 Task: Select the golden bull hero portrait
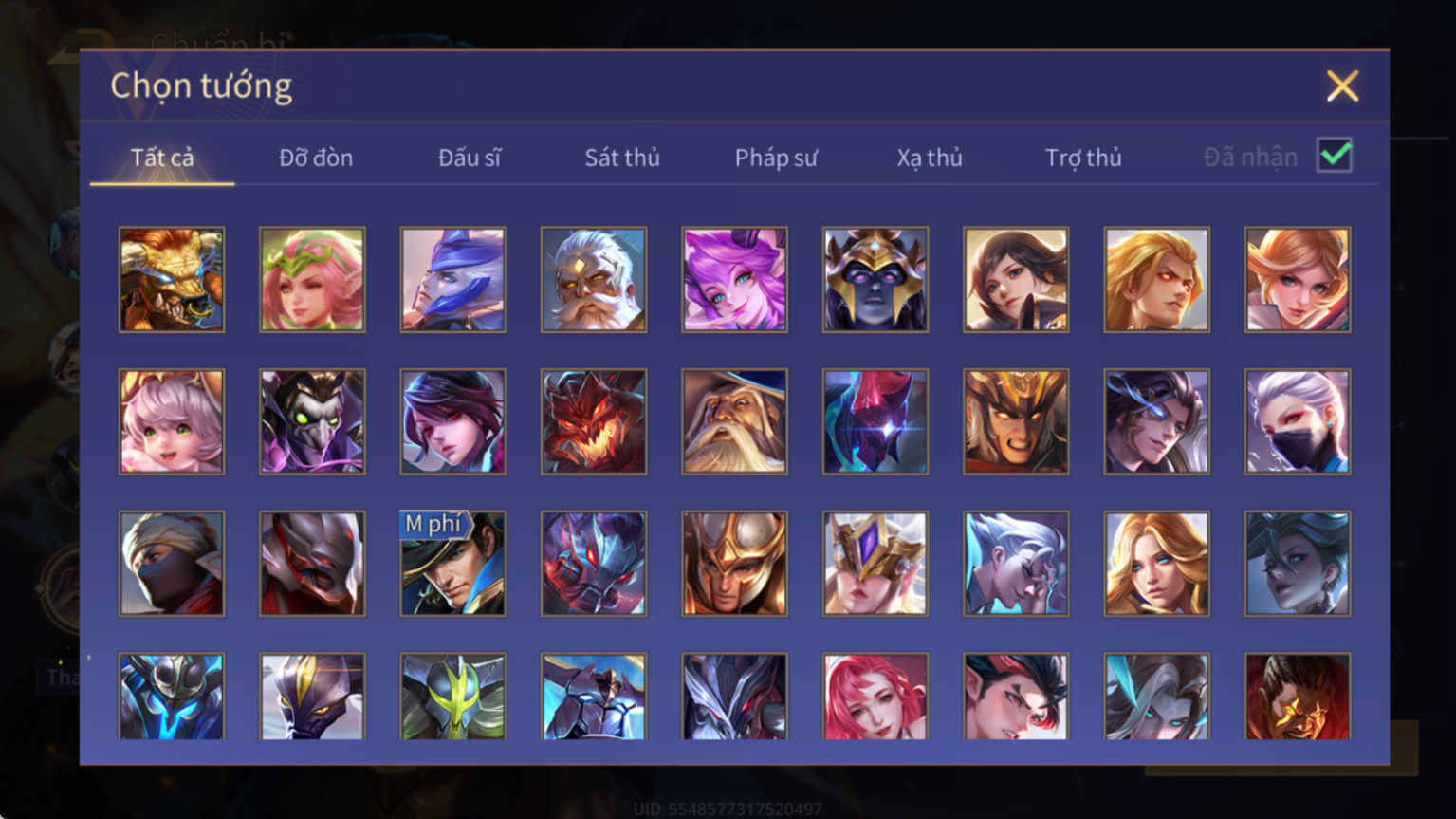point(172,280)
